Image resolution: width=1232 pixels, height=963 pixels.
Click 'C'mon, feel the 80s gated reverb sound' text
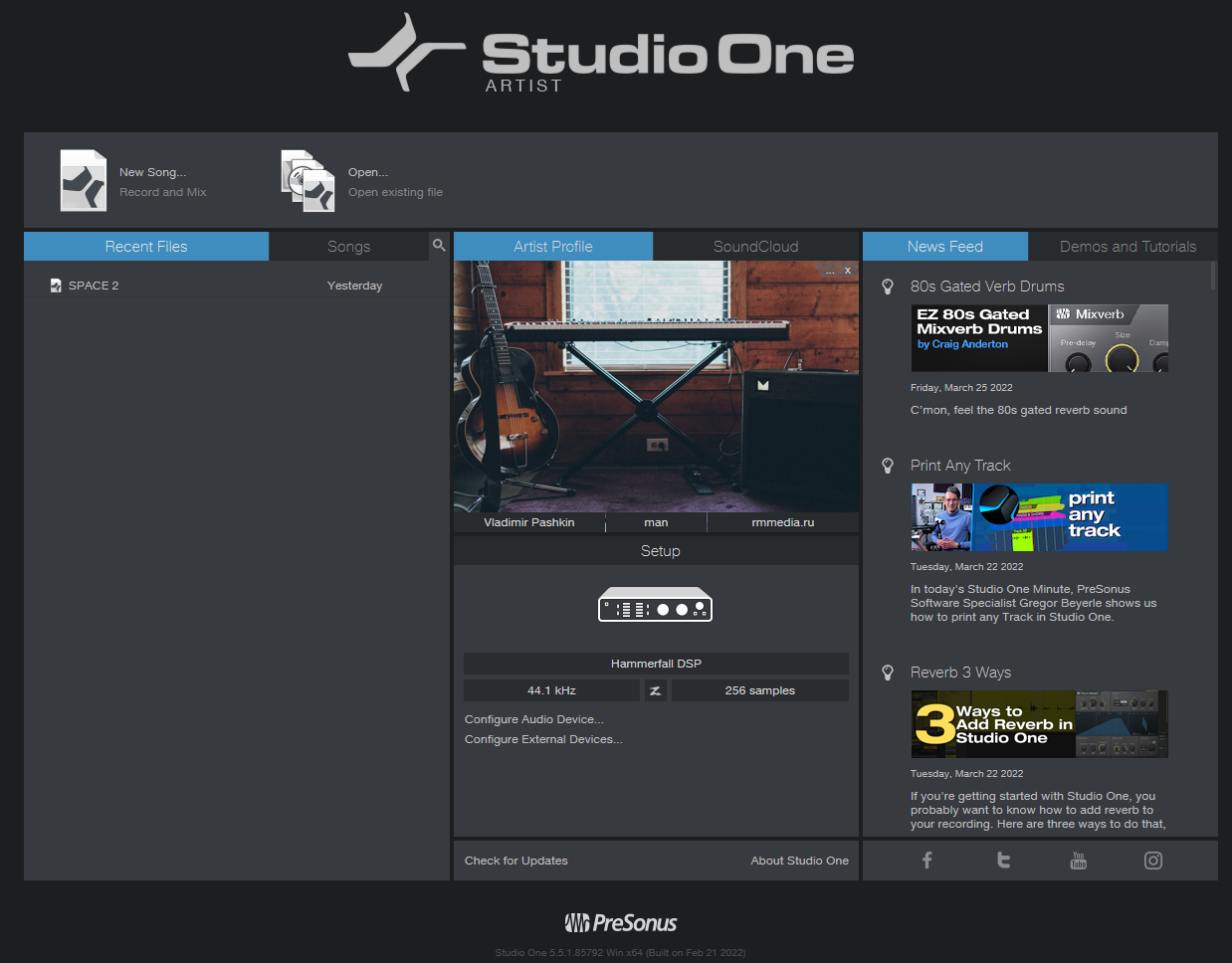click(1019, 410)
